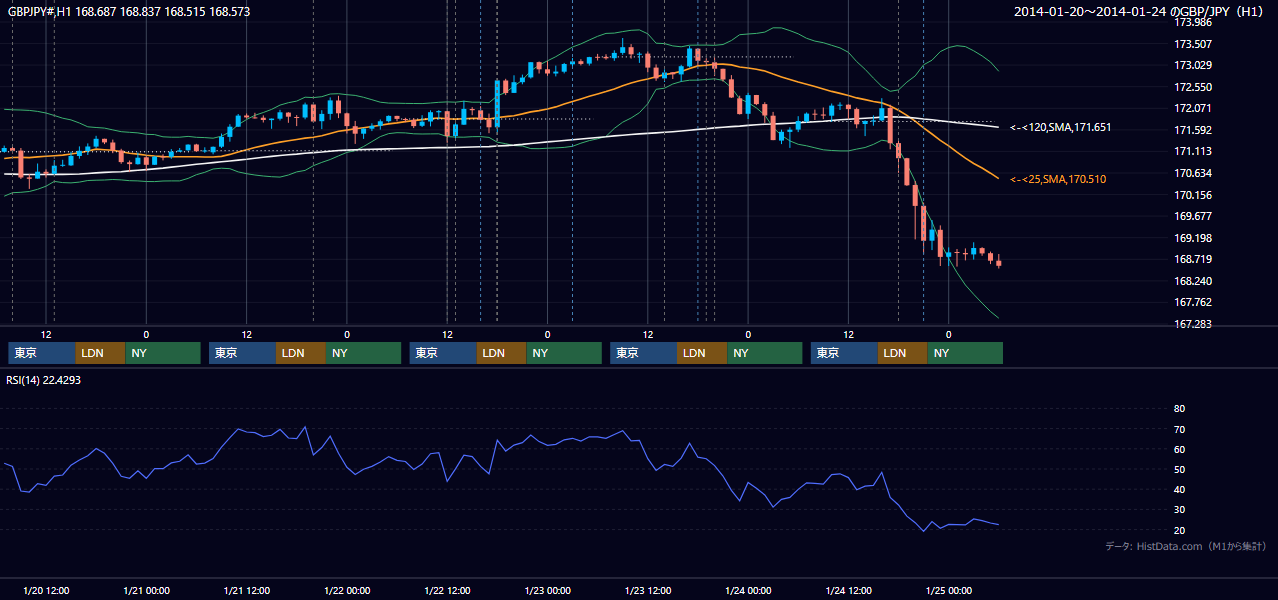
Task: Select the 1/25 00:00 date label
Action: pos(948,590)
